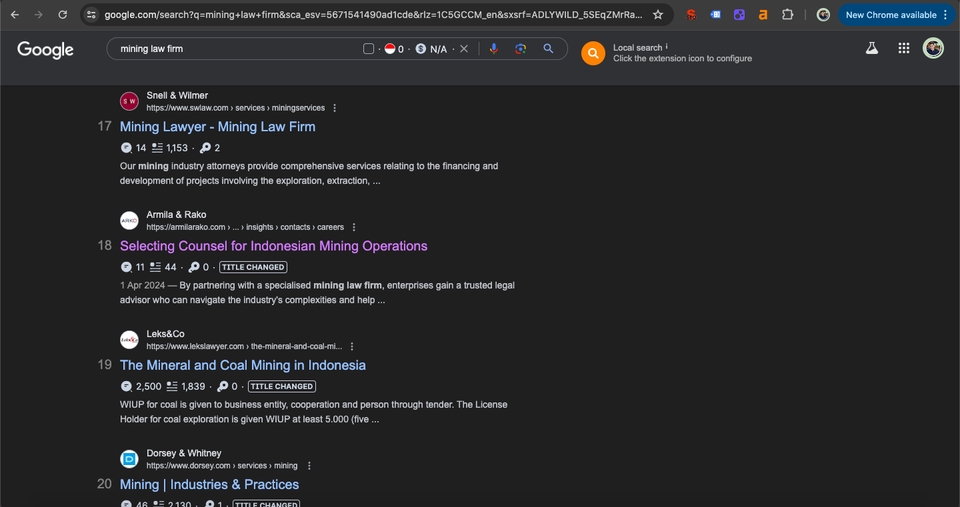Search by image with Google Lens icon
Screen dimensions: 960x507
(520, 49)
